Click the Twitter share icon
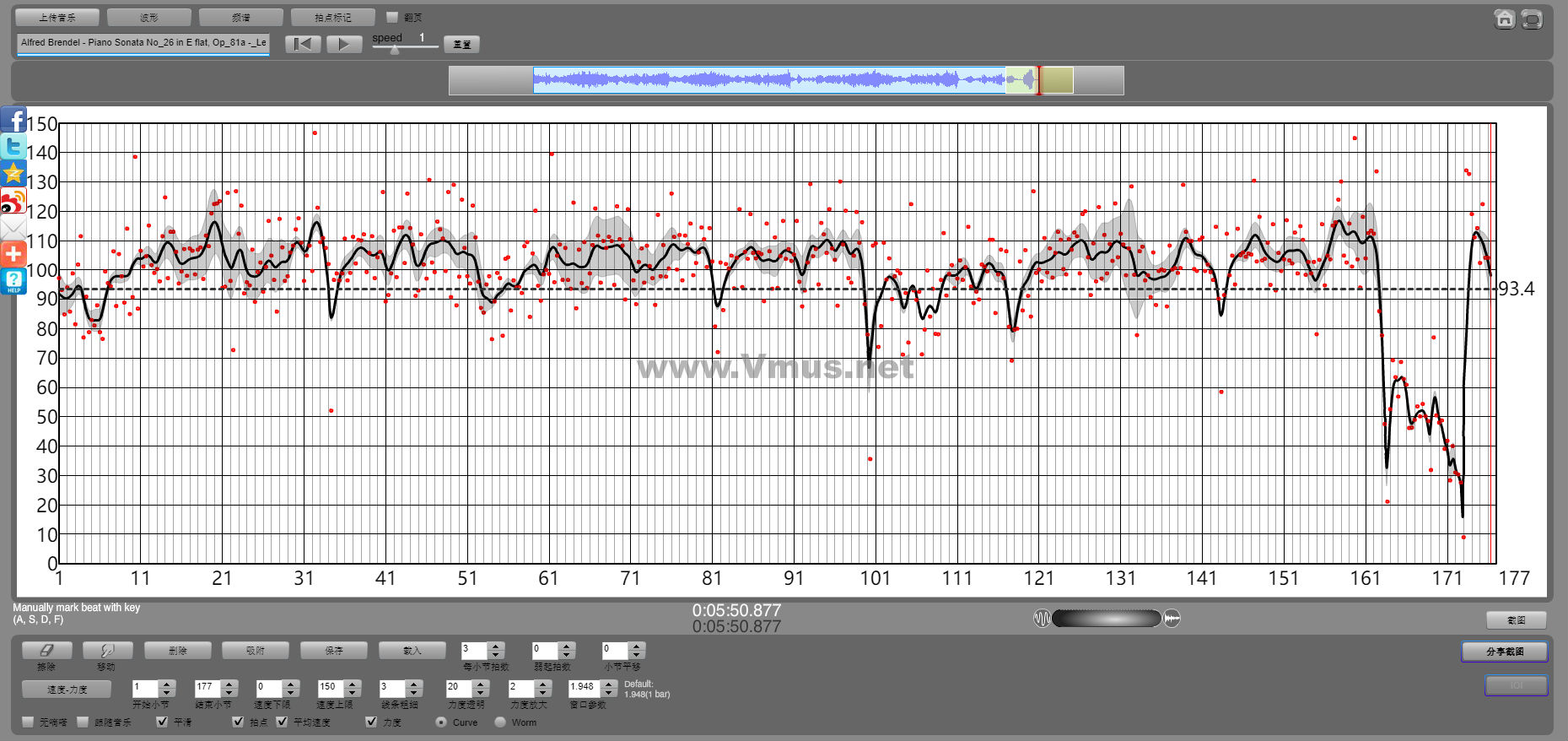1568x741 pixels. [13, 147]
